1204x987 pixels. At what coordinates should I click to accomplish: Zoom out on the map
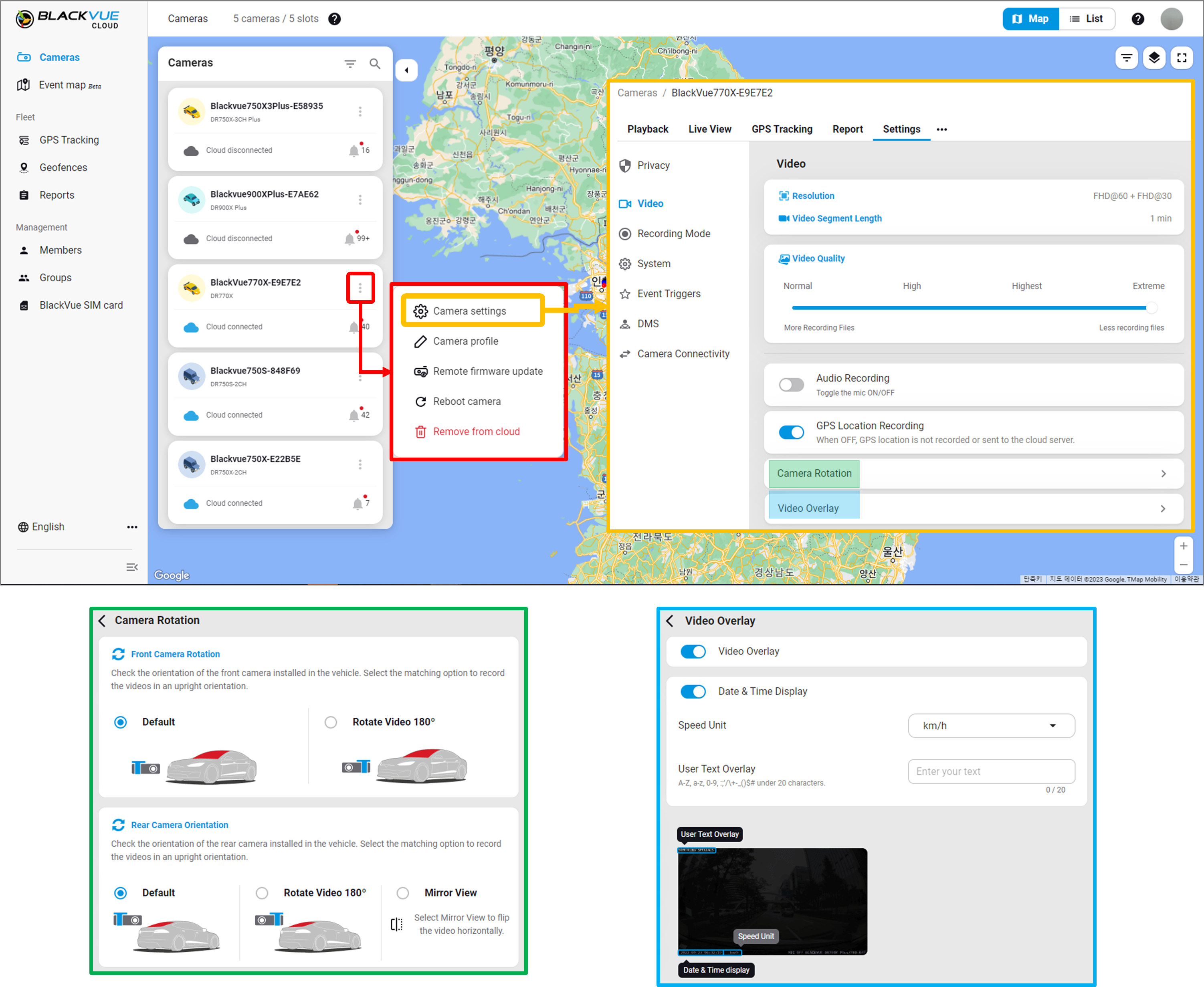1183,565
